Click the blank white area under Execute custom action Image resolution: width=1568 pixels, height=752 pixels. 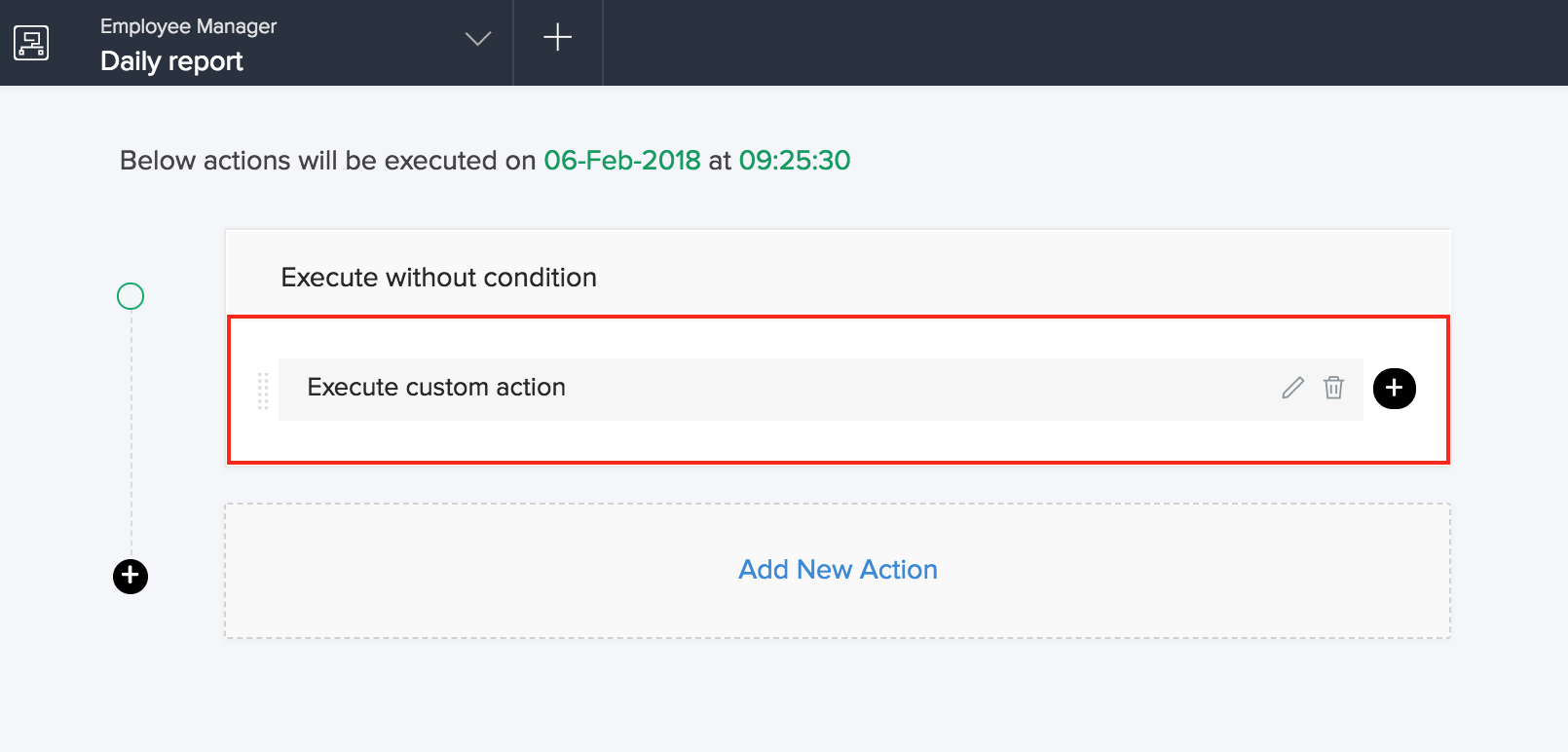(x=779, y=441)
